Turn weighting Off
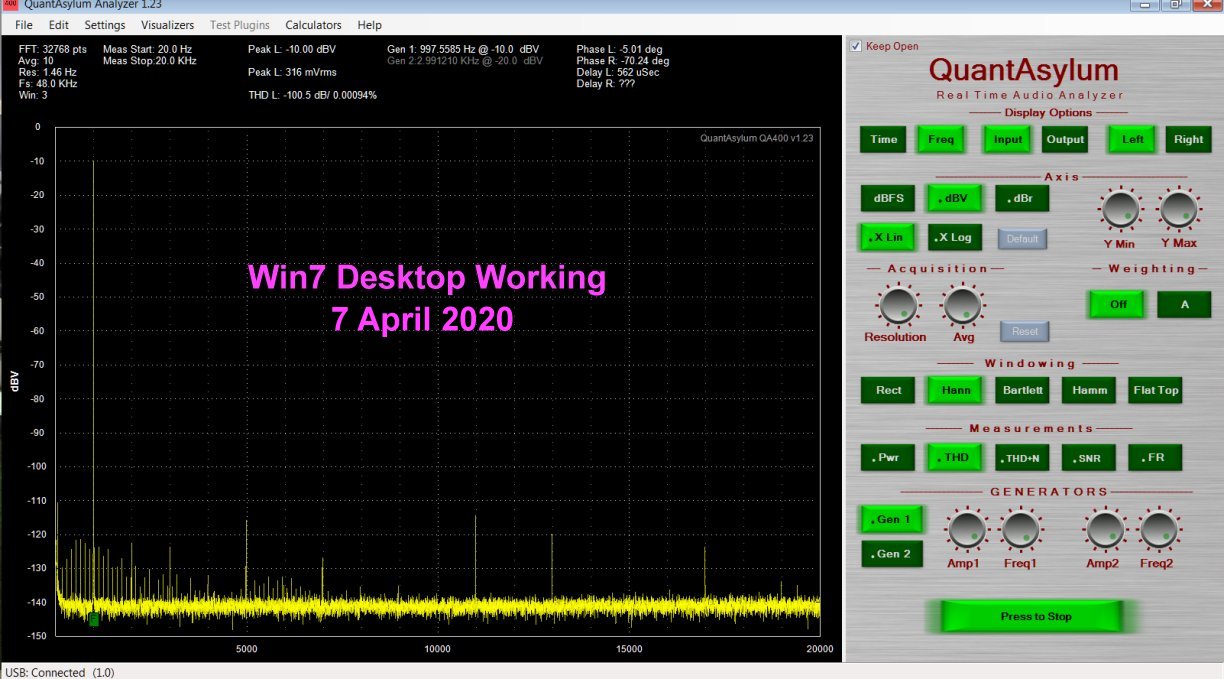This screenshot has height=679, width=1224. tap(1117, 304)
